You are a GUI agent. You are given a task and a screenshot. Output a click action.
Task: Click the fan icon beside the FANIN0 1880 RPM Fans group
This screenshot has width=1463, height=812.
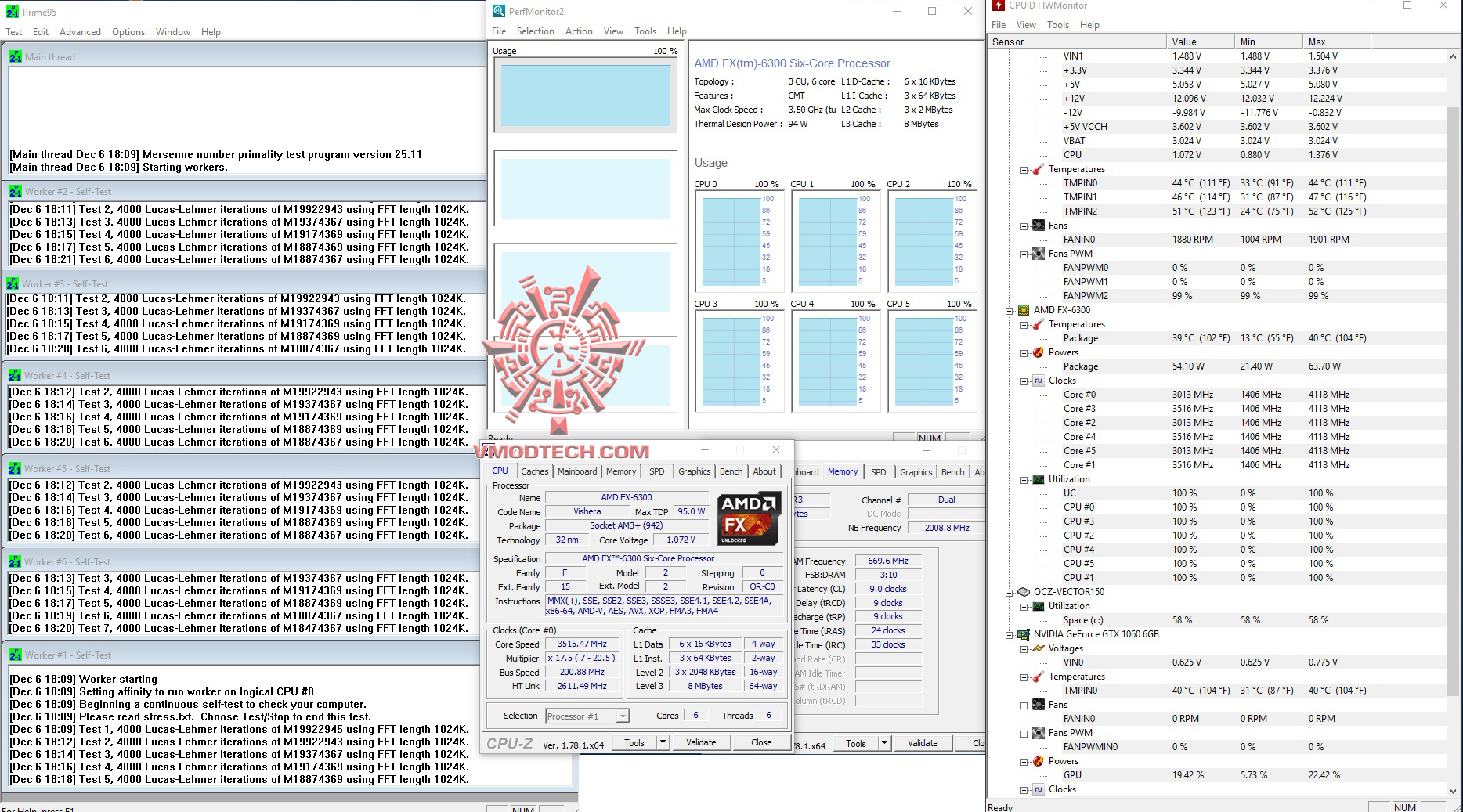coord(1039,226)
